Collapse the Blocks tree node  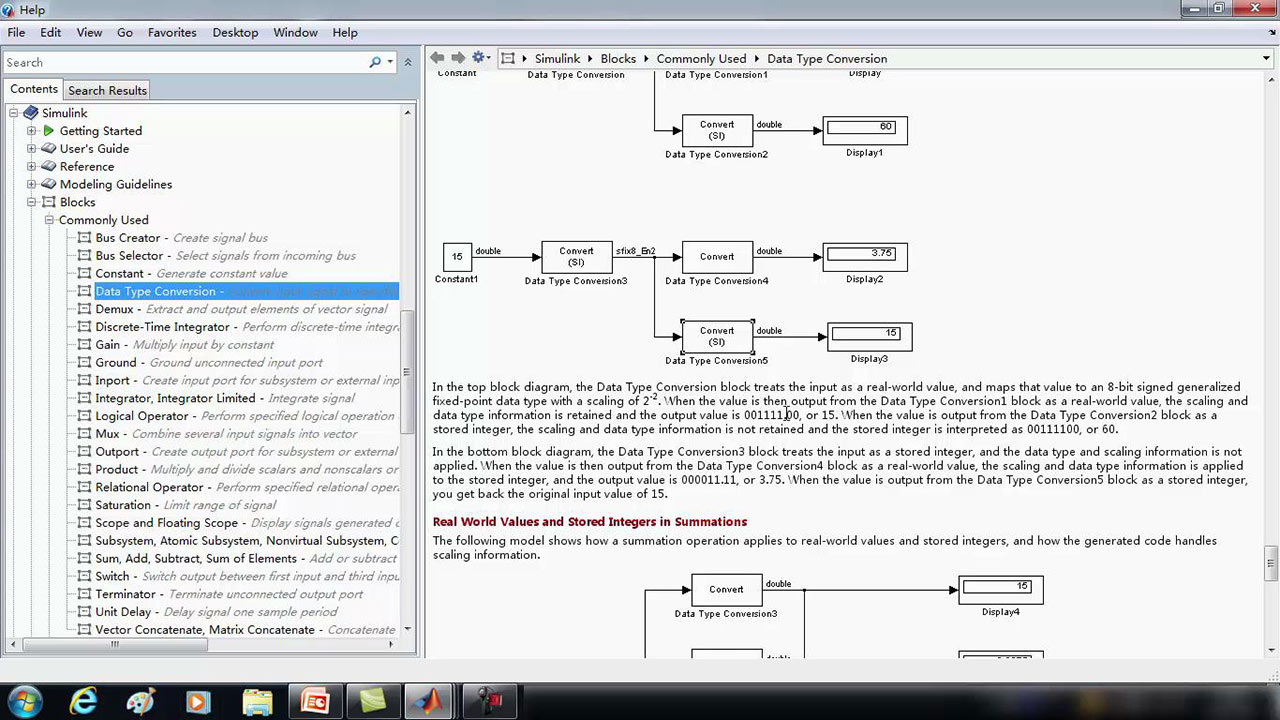click(31, 202)
